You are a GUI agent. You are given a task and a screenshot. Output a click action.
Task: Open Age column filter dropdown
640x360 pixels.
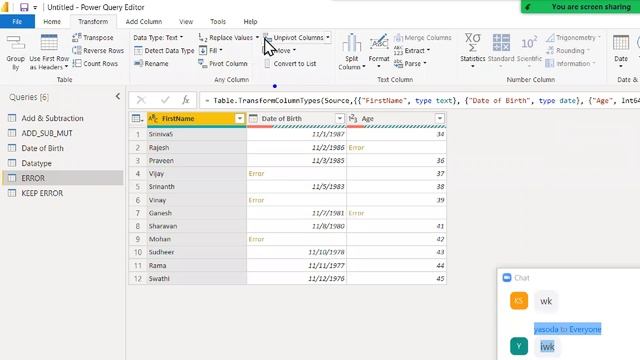[440, 118]
